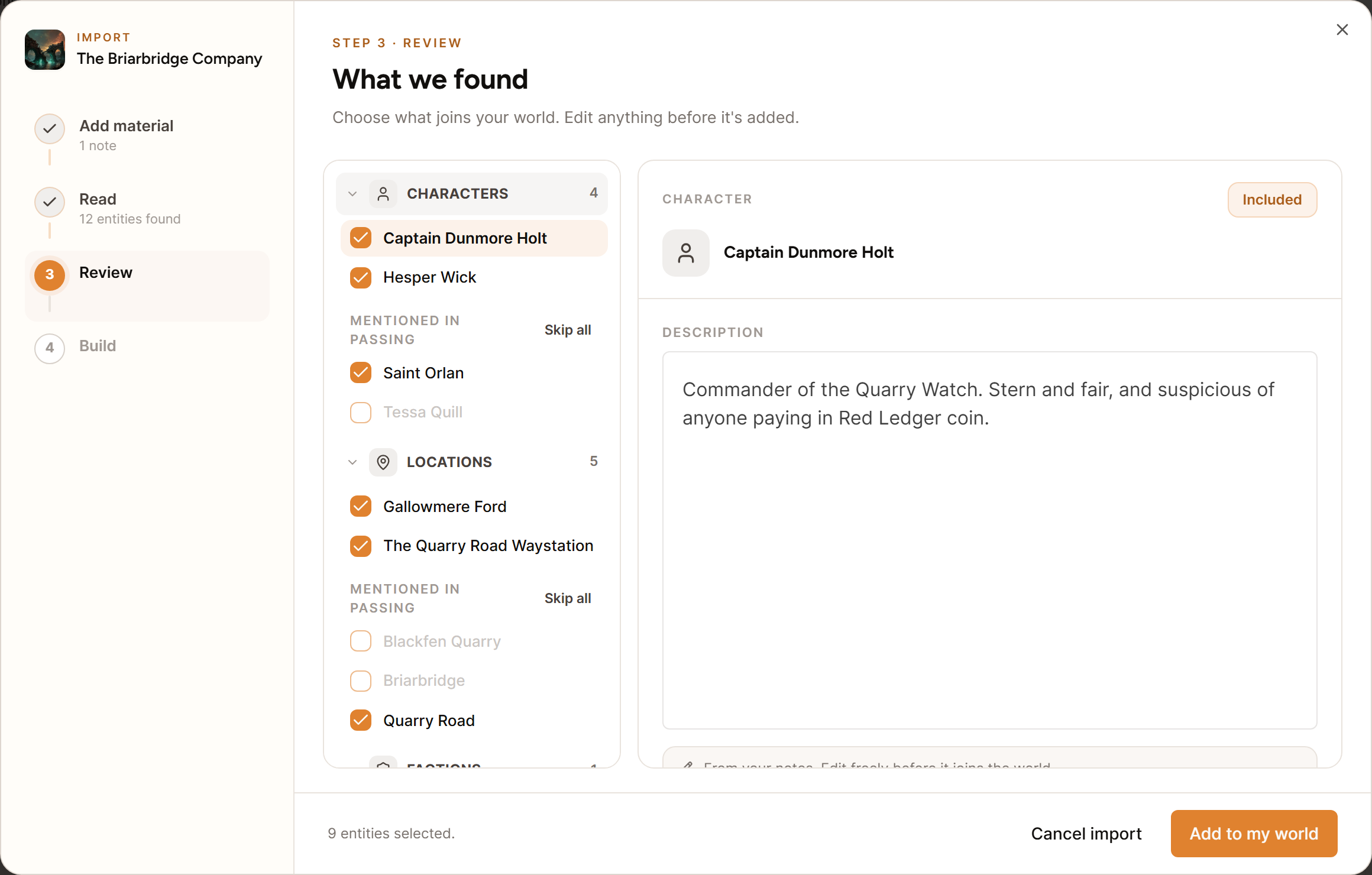The height and width of the screenshot is (875, 1372).
Task: Click the Locations pin icon
Action: (383, 462)
